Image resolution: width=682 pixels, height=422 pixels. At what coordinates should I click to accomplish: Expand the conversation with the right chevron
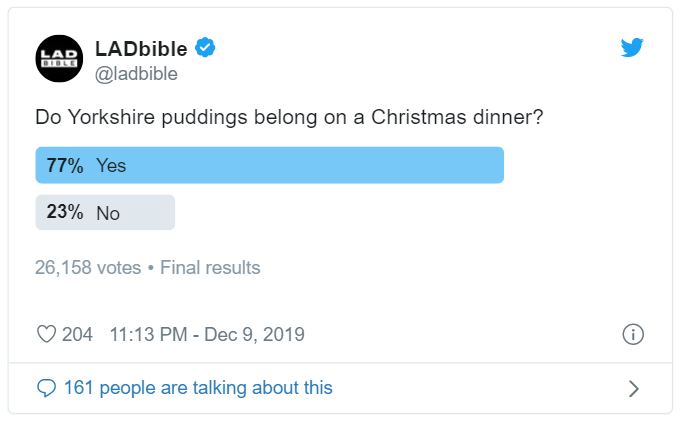[632, 389]
